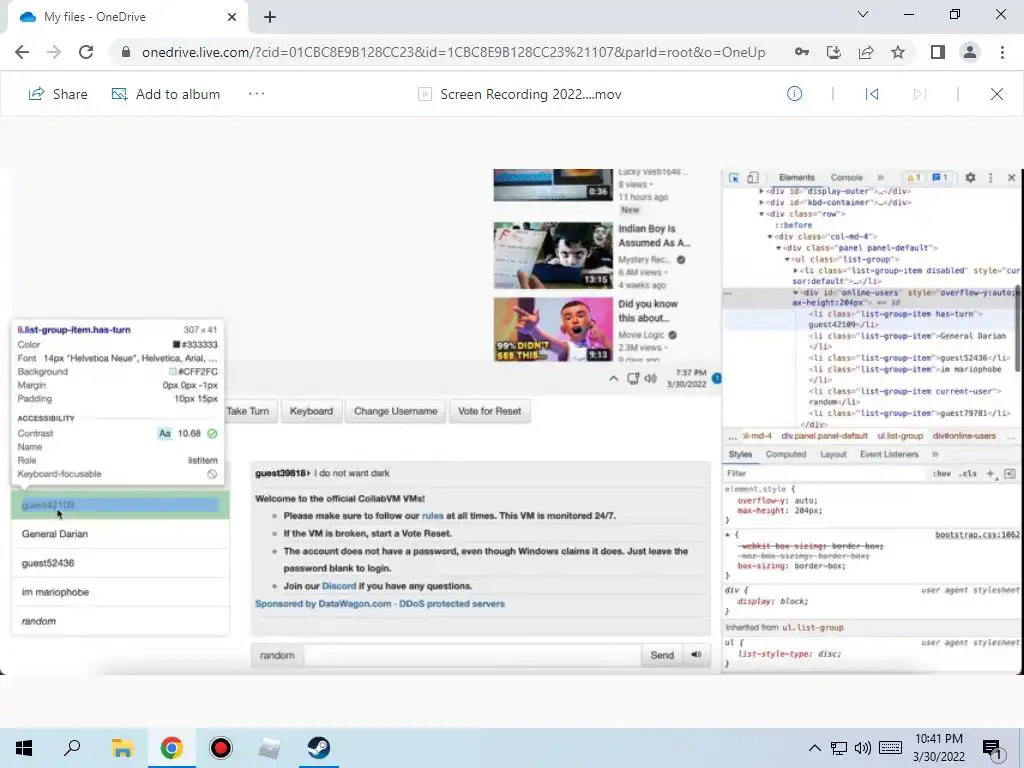The width and height of the screenshot is (1024, 768).
Task: Open the Discord link
Action: click(x=339, y=586)
